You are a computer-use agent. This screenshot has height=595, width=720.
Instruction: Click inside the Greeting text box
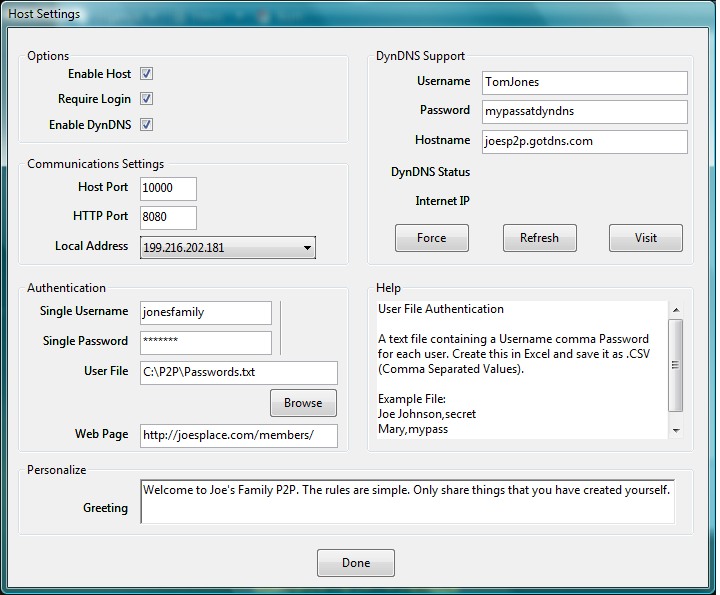point(407,502)
